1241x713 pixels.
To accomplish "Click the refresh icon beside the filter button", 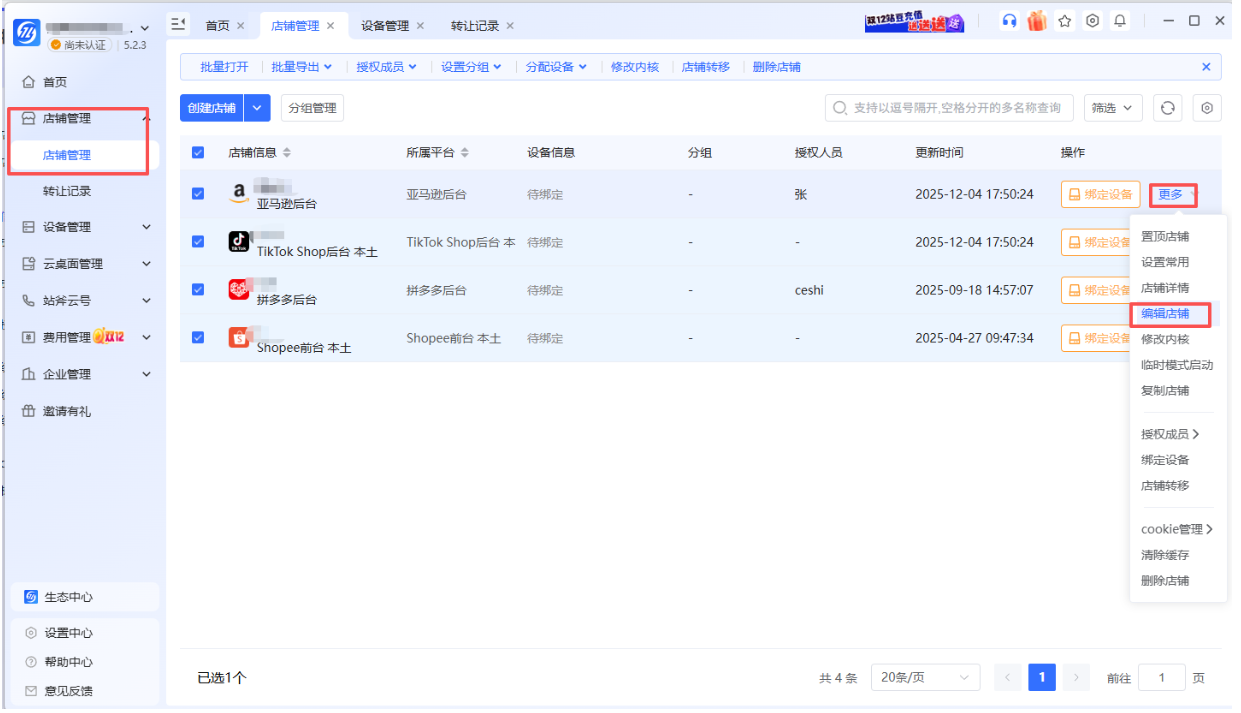I will [1167, 108].
